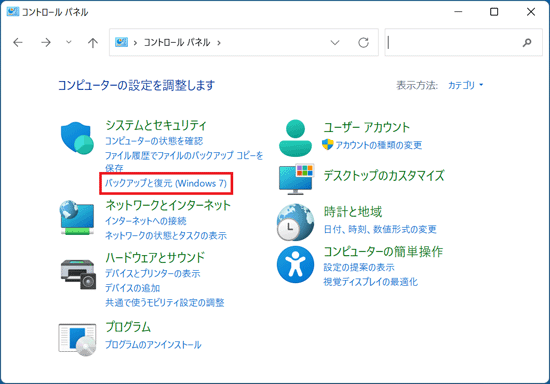Click the Control Panel icon in address bar
Viewport: 550px width, 384px height.
(x=121, y=42)
